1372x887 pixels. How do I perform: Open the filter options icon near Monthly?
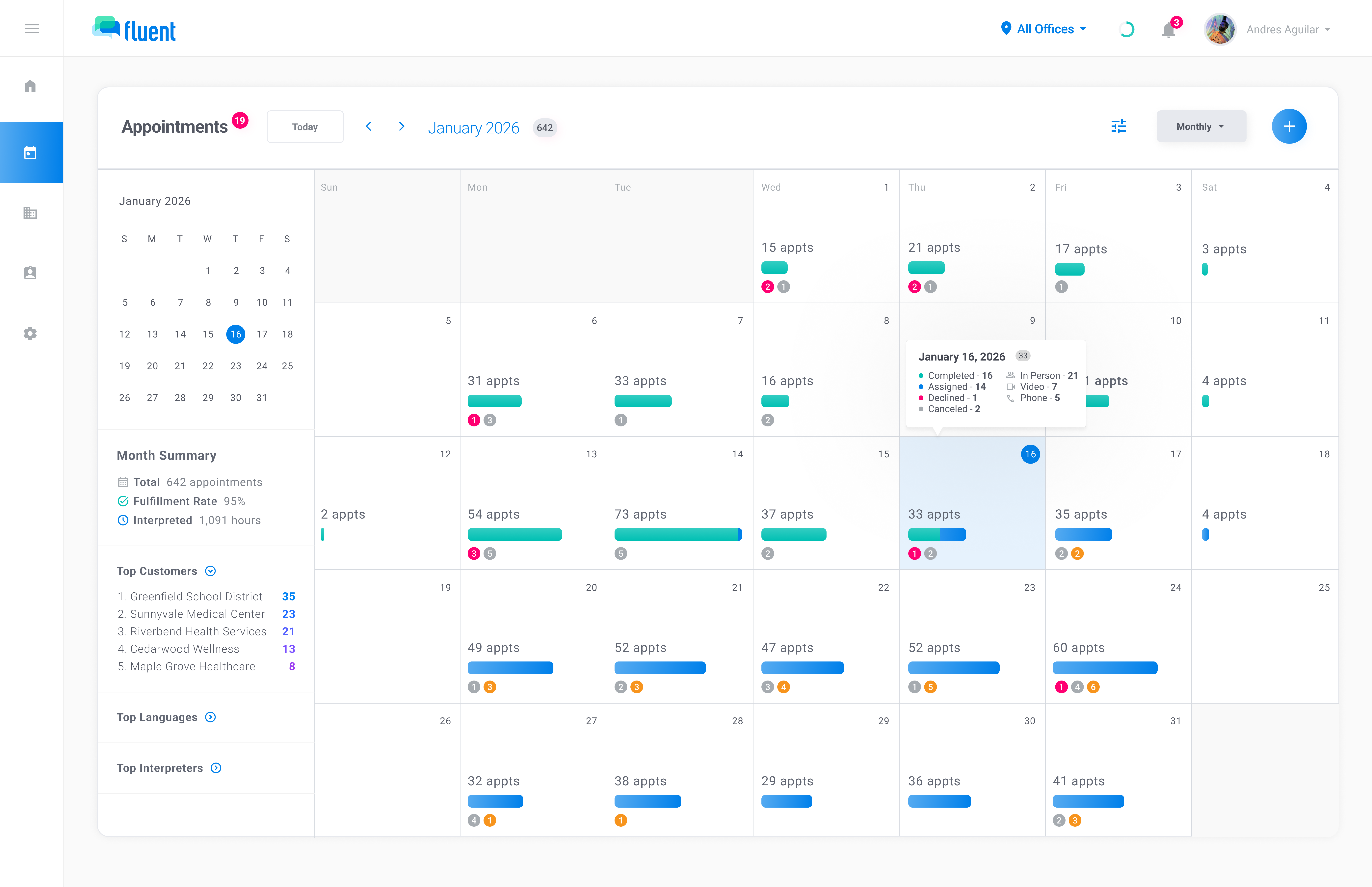click(1118, 126)
